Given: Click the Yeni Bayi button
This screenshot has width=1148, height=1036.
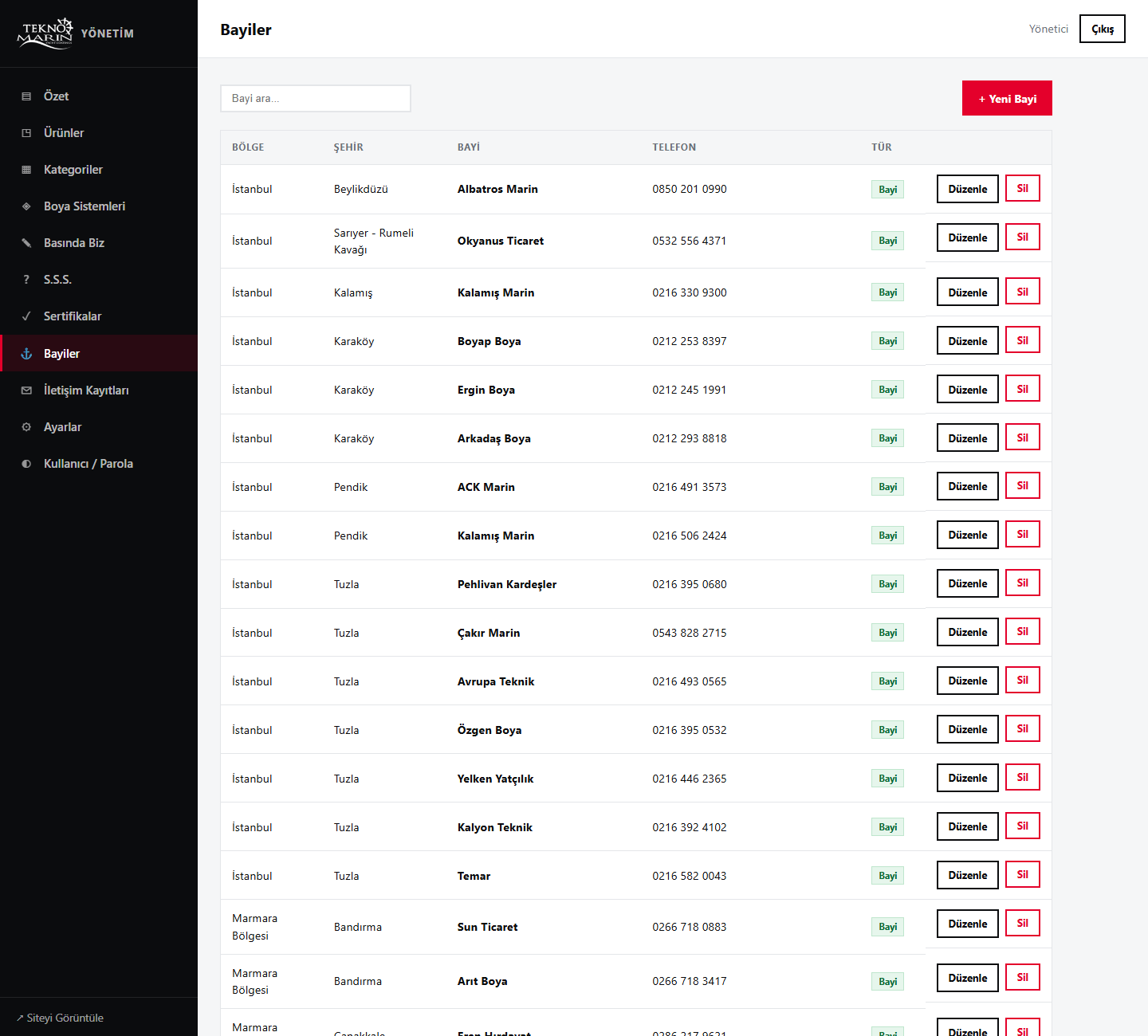Looking at the screenshot, I should tap(1007, 98).
